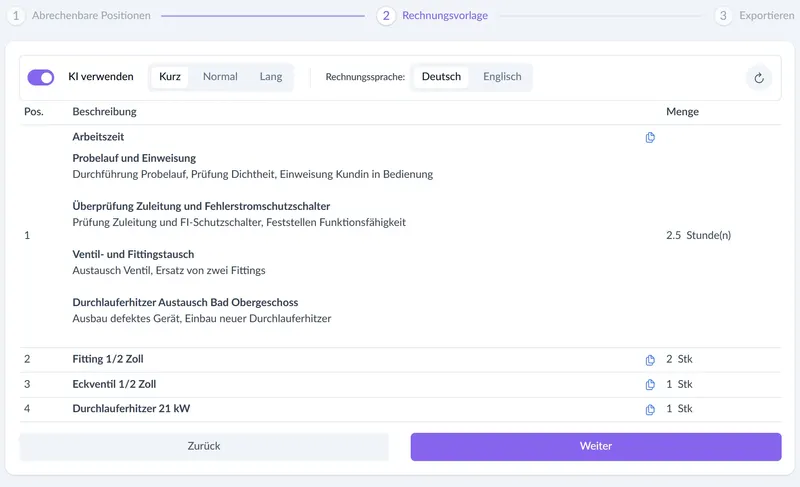800x487 pixels.
Task: Click the Eckventil 1 Stk quantity
Action: 679,384
